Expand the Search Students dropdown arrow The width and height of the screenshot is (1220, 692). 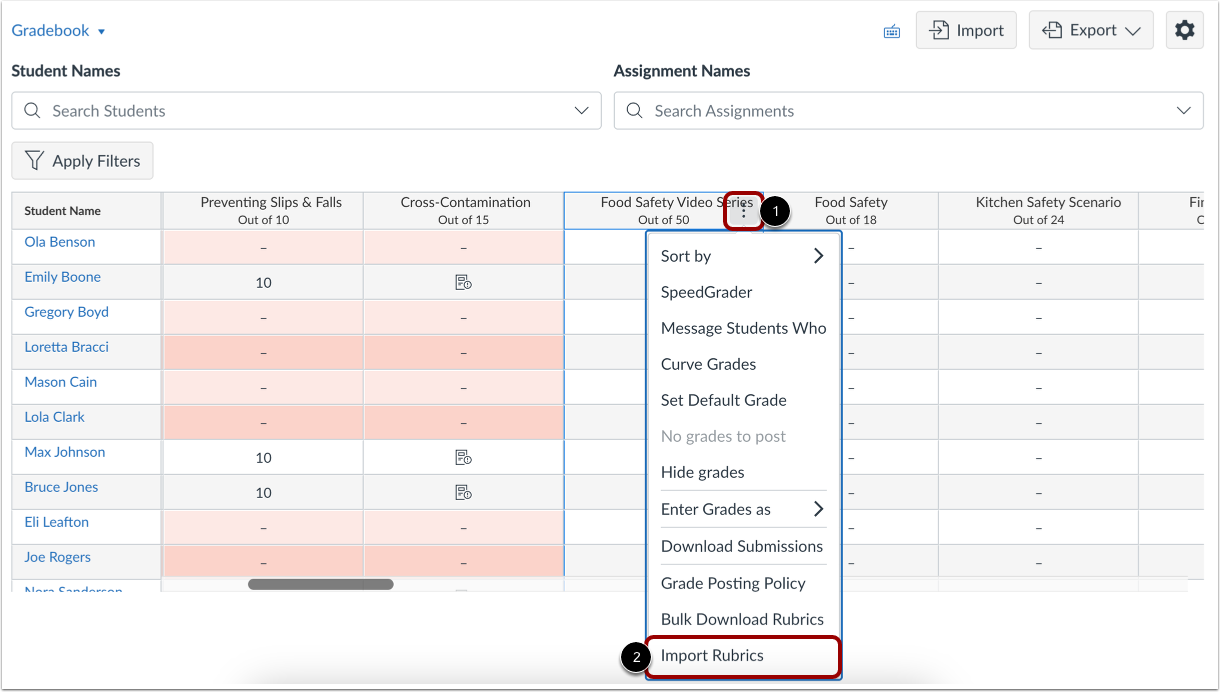tap(582, 111)
